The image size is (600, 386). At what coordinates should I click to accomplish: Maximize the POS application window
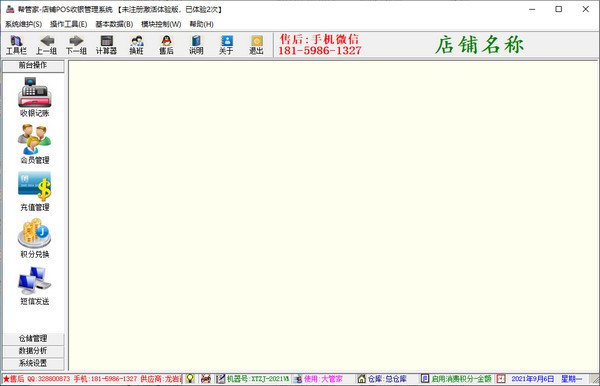pyautogui.click(x=559, y=9)
